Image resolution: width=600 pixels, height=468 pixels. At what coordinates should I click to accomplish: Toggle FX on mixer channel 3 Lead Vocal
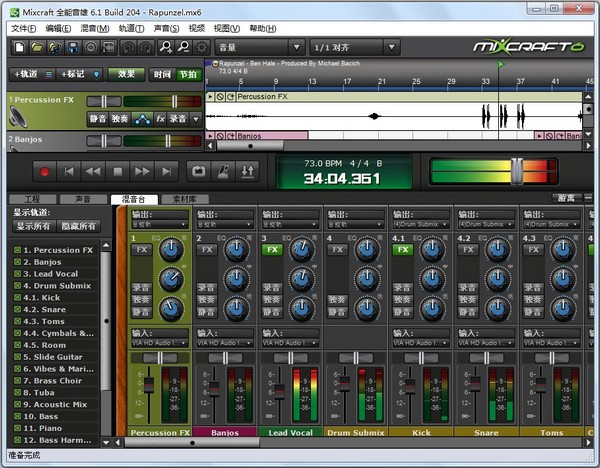(272, 250)
